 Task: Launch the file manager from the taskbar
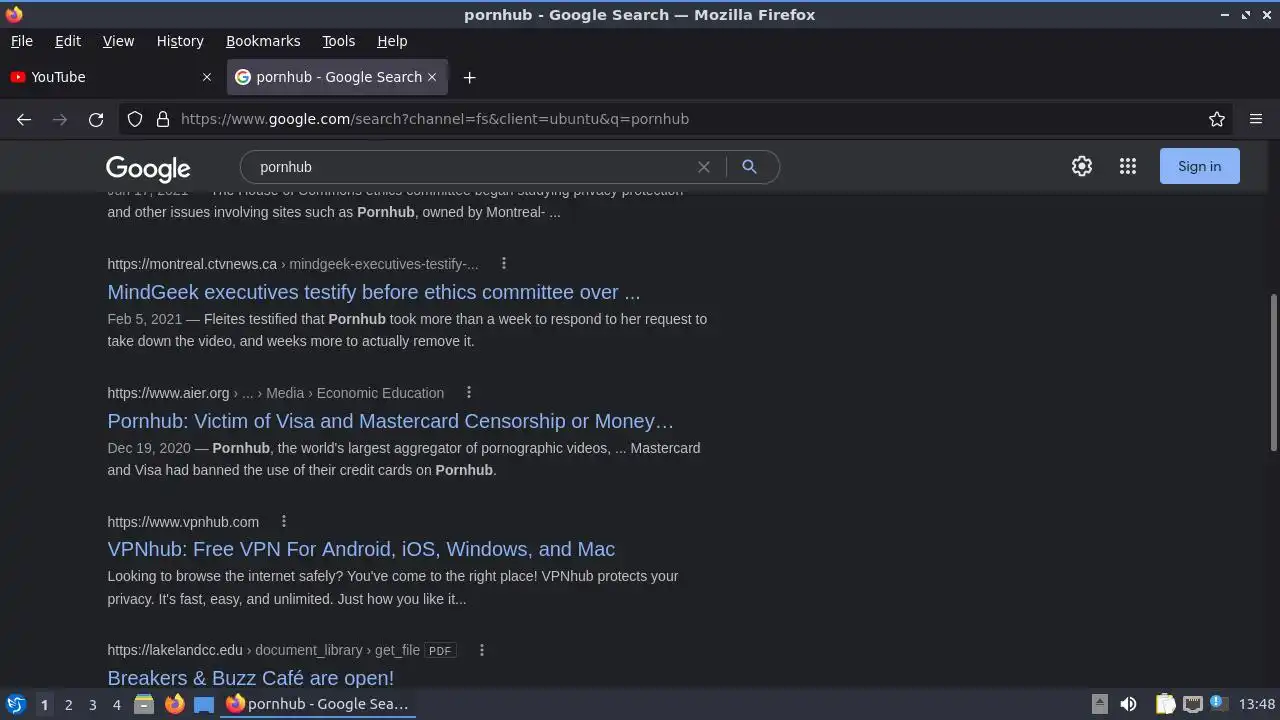[x=143, y=704]
